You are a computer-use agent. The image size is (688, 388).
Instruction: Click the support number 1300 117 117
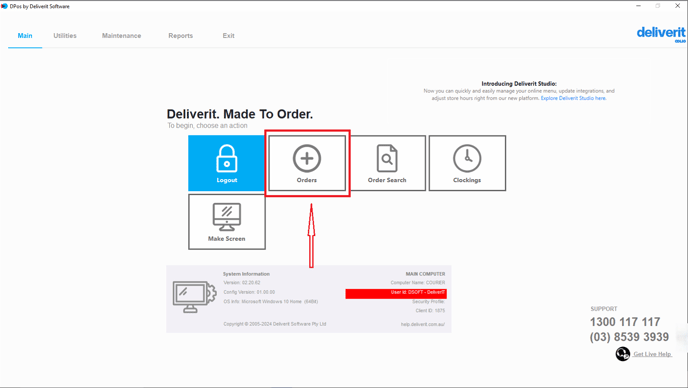point(625,322)
